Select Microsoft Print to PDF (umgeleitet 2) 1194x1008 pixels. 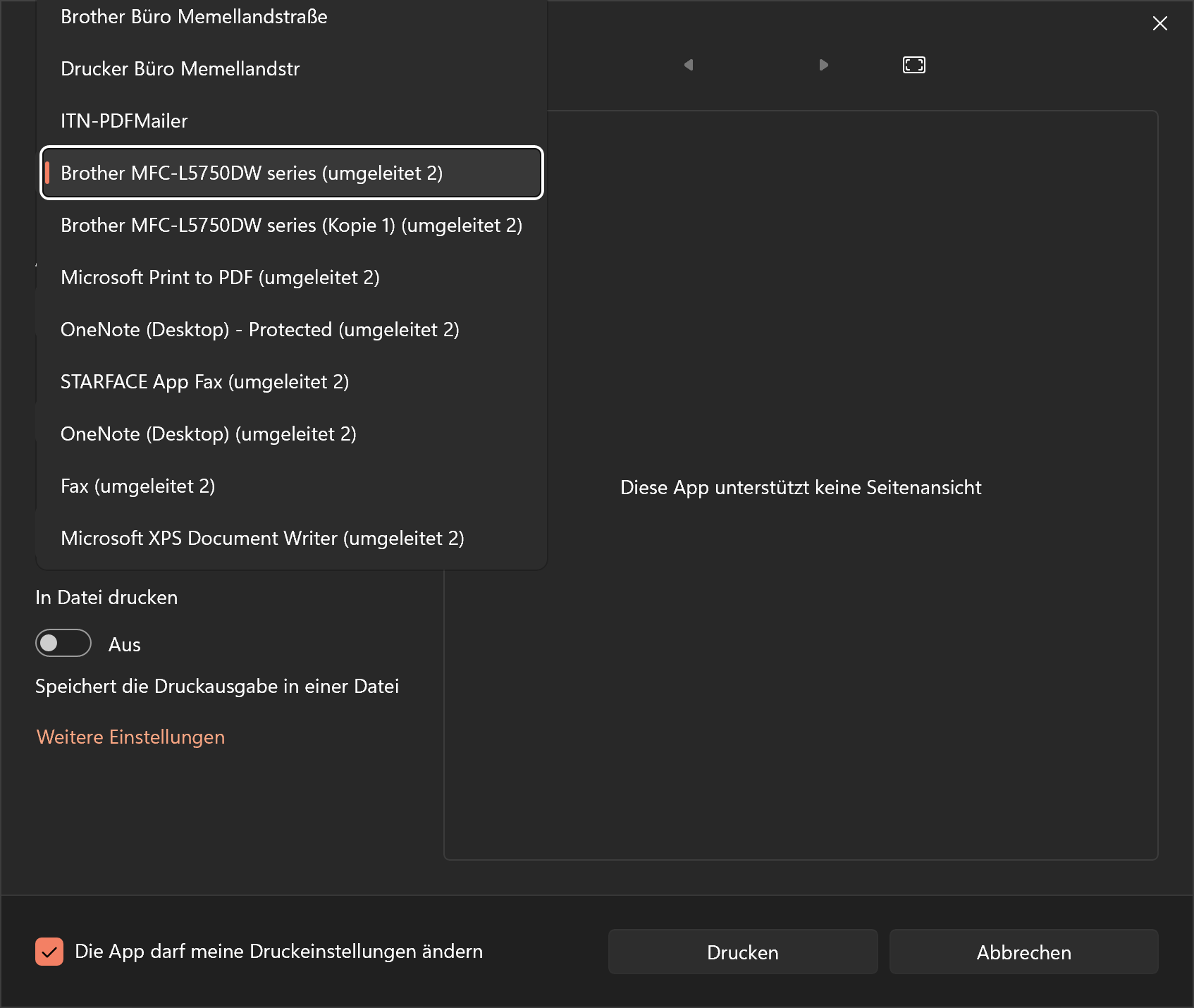[292, 278]
